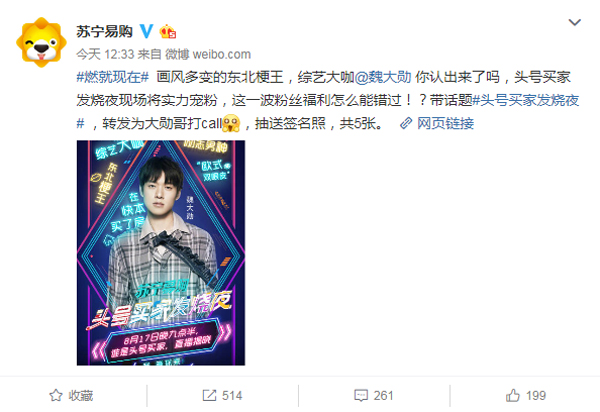Open the #燃就现在# hashtag topic

(x=112, y=77)
